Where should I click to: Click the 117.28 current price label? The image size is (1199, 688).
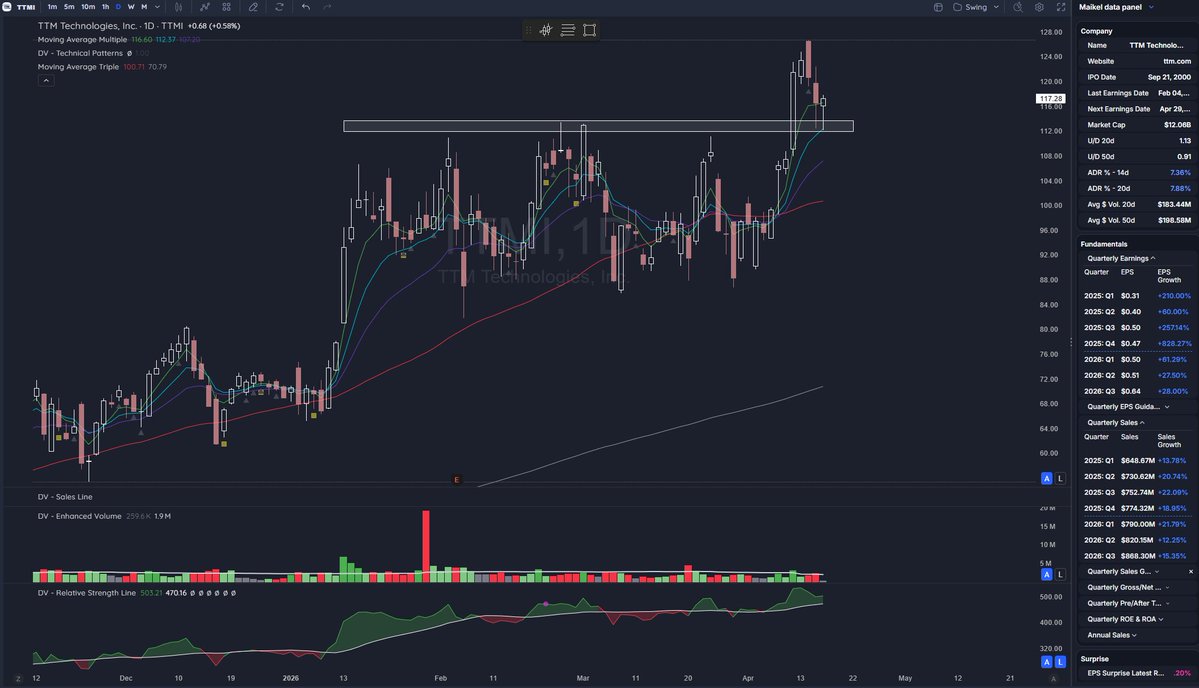click(x=1051, y=99)
